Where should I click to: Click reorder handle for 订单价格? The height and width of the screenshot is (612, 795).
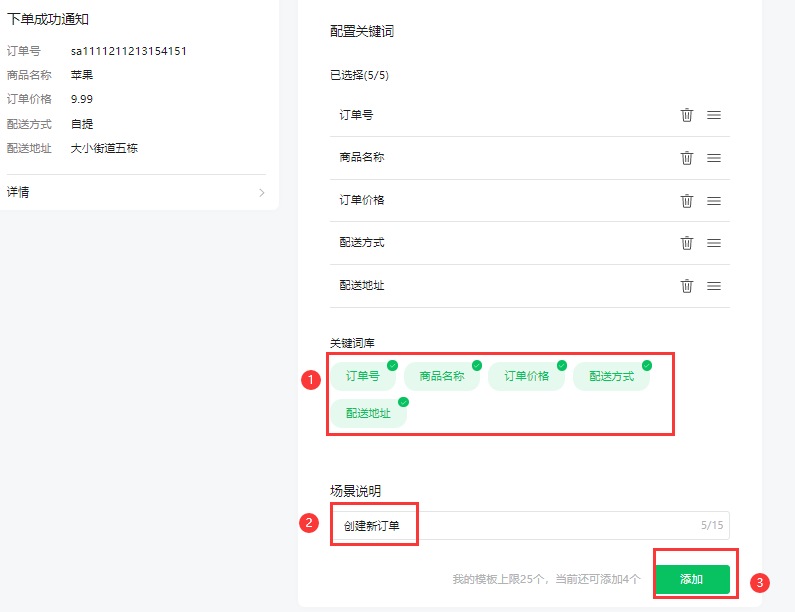click(714, 200)
